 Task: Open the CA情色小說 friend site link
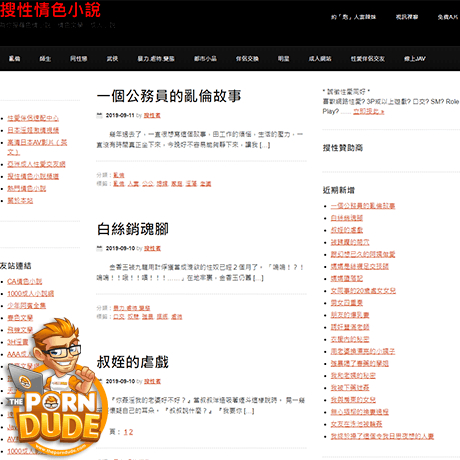click(25, 281)
